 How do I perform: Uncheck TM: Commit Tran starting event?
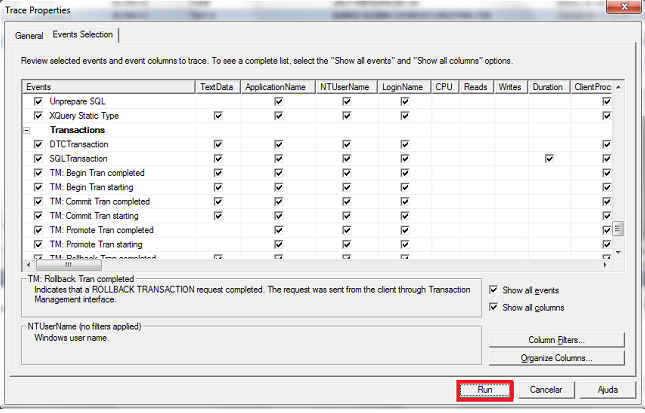click(38, 216)
